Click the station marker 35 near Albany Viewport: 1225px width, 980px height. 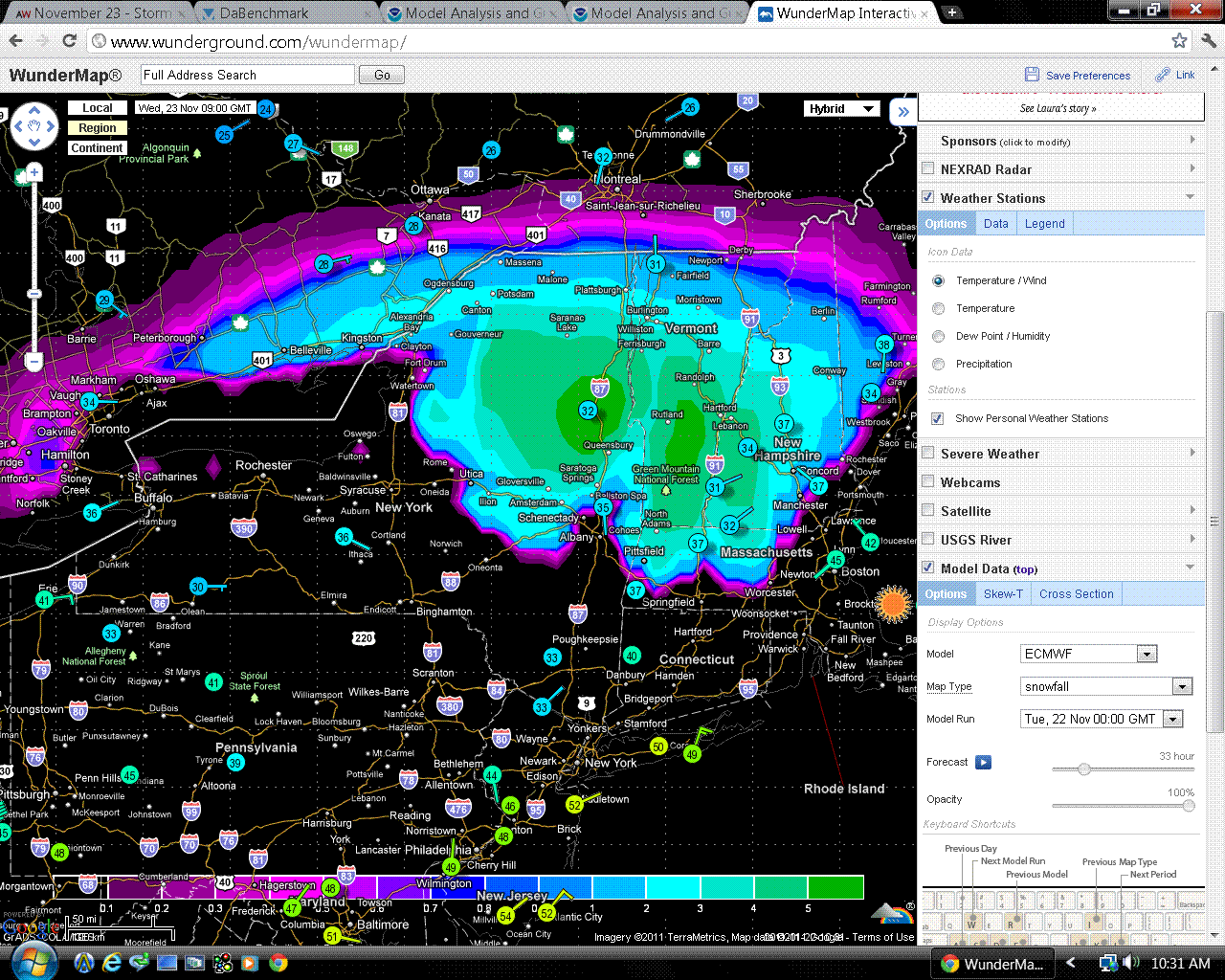point(603,507)
